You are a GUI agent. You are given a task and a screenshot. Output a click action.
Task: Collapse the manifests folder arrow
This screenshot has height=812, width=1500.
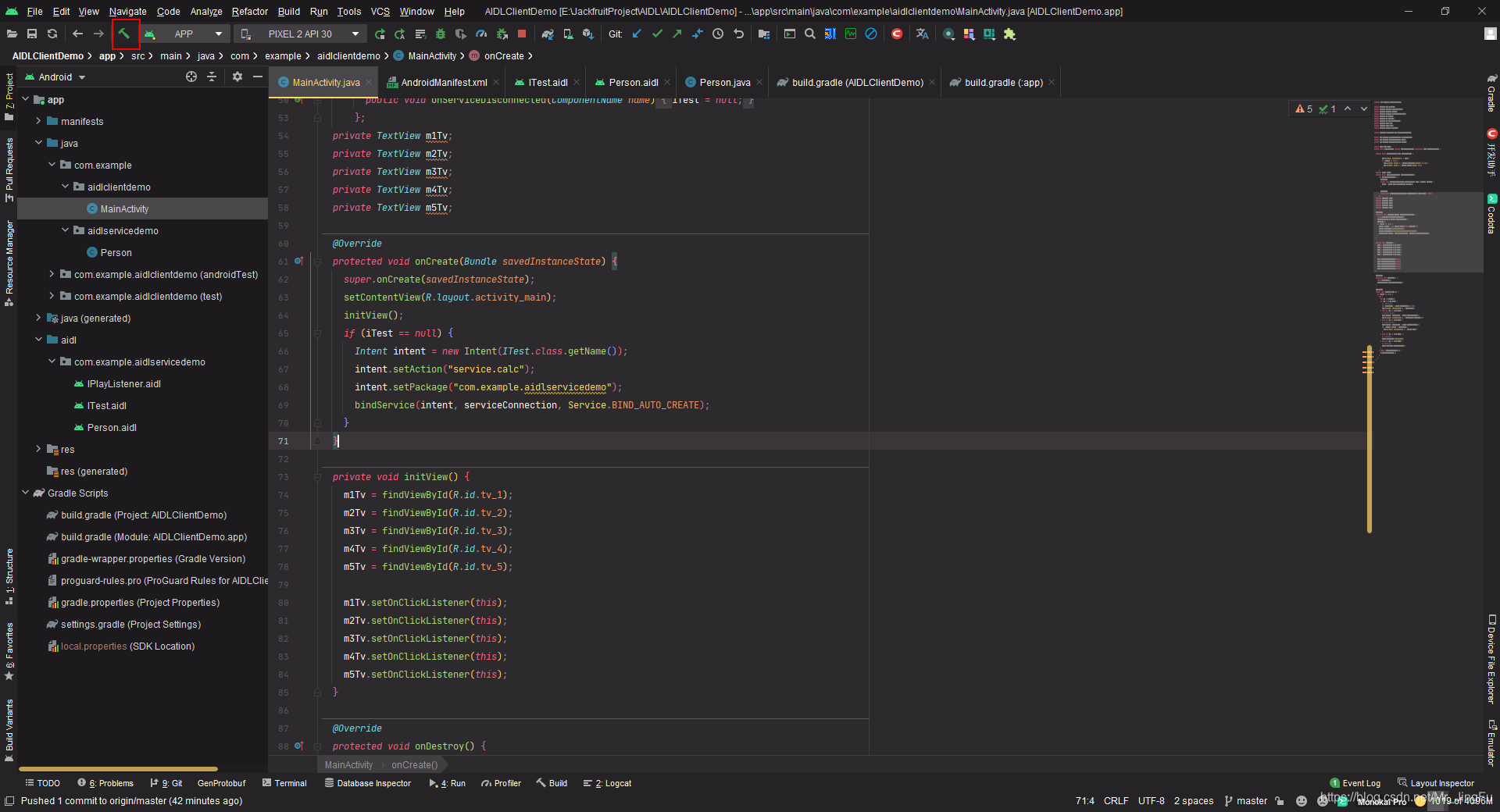(x=38, y=121)
